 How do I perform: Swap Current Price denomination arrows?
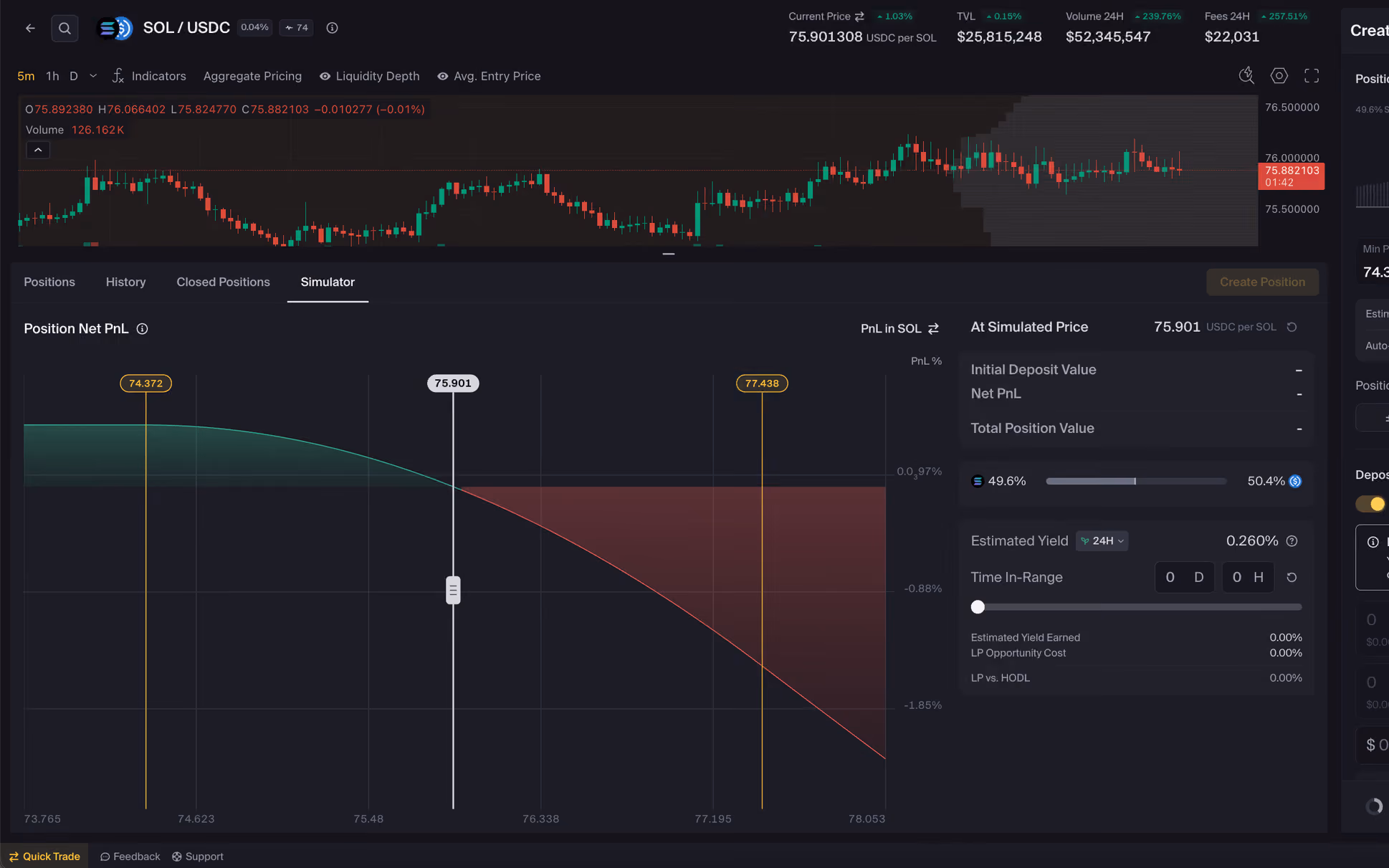(859, 16)
